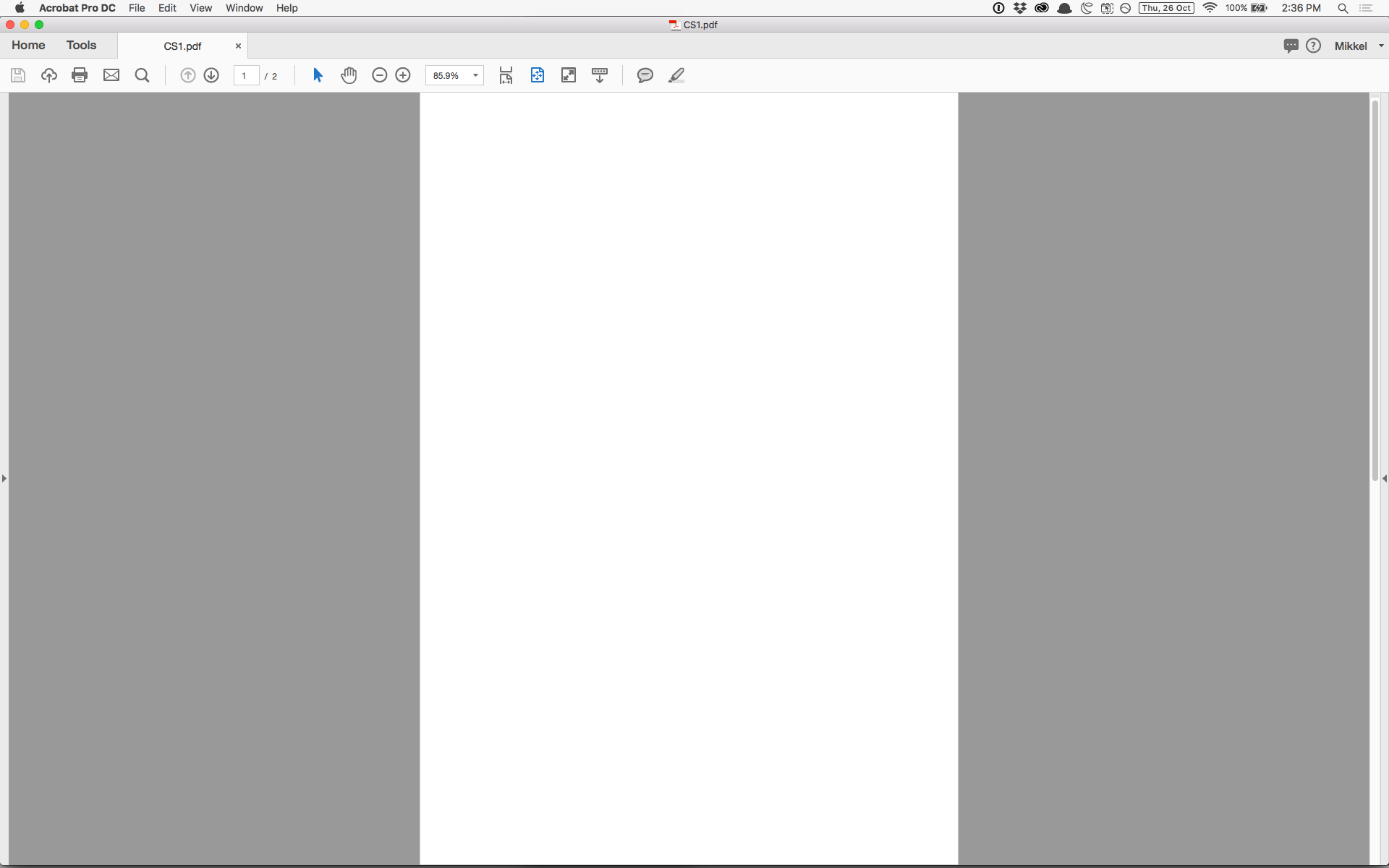This screenshot has width=1389, height=868.
Task: Click the page number input field
Action: tap(246, 75)
